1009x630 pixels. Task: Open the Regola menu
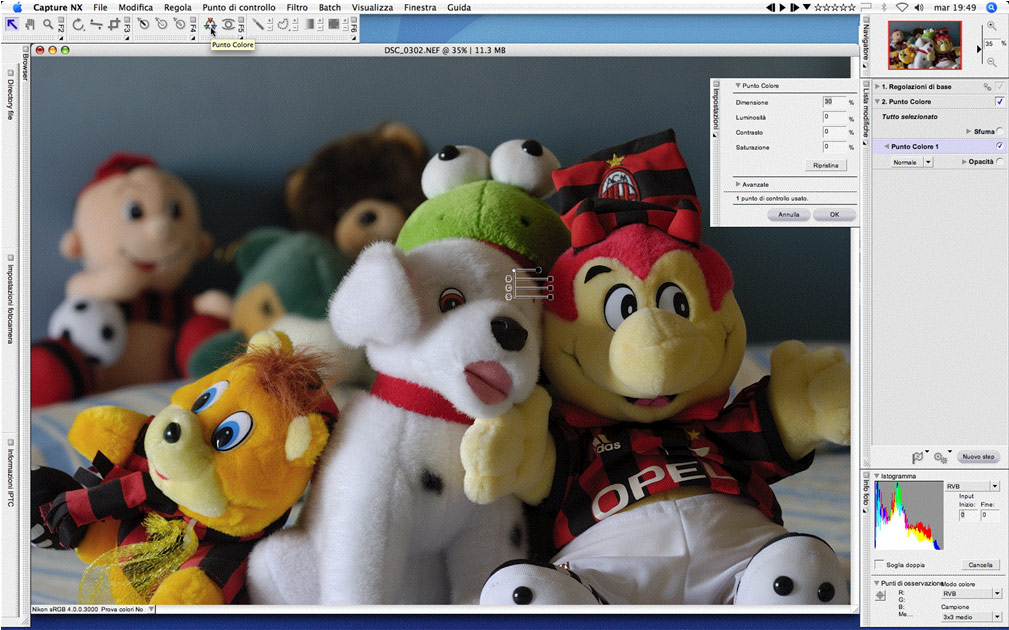pyautogui.click(x=178, y=8)
